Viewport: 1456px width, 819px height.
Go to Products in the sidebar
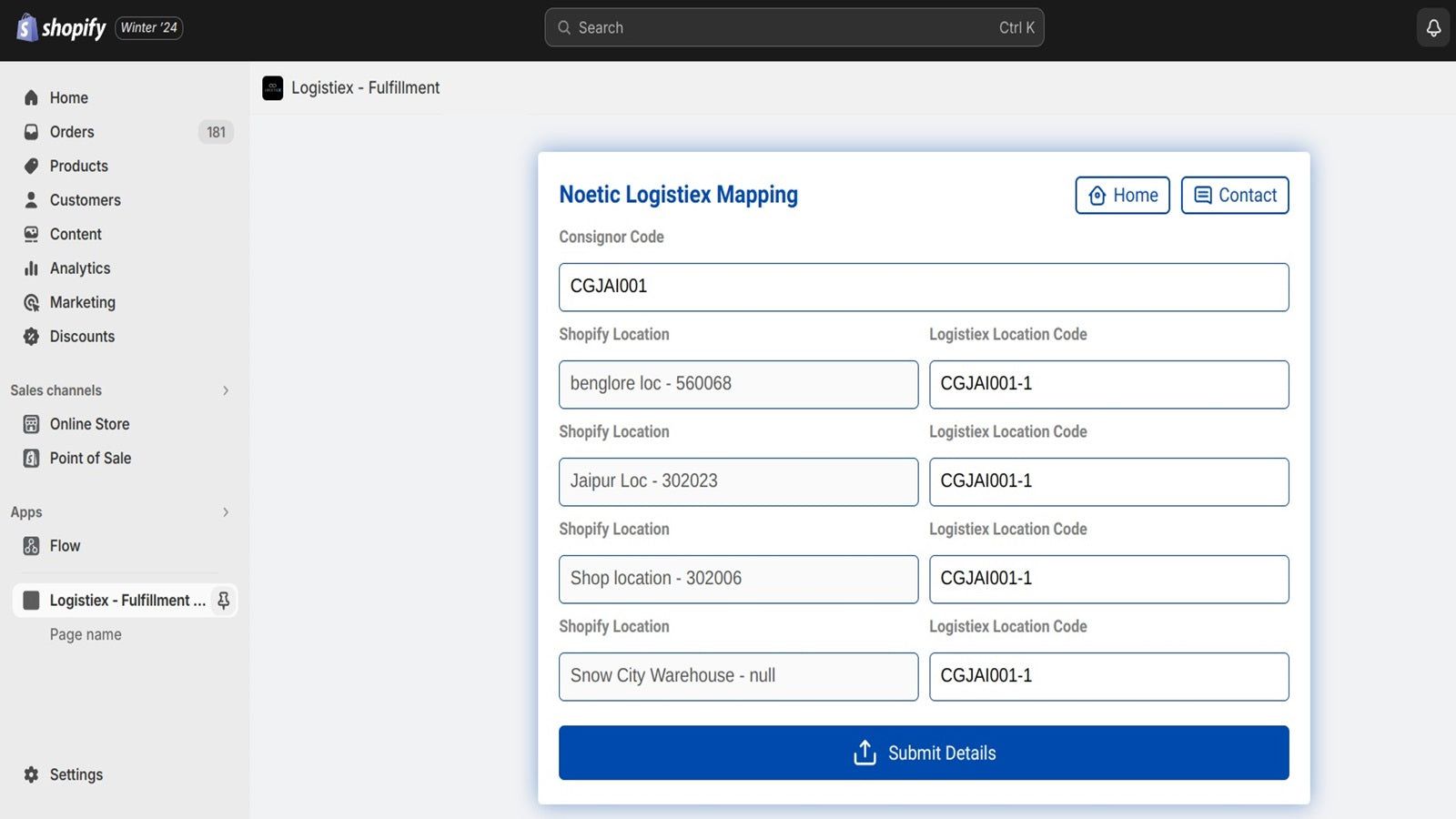pyautogui.click(x=126, y=166)
